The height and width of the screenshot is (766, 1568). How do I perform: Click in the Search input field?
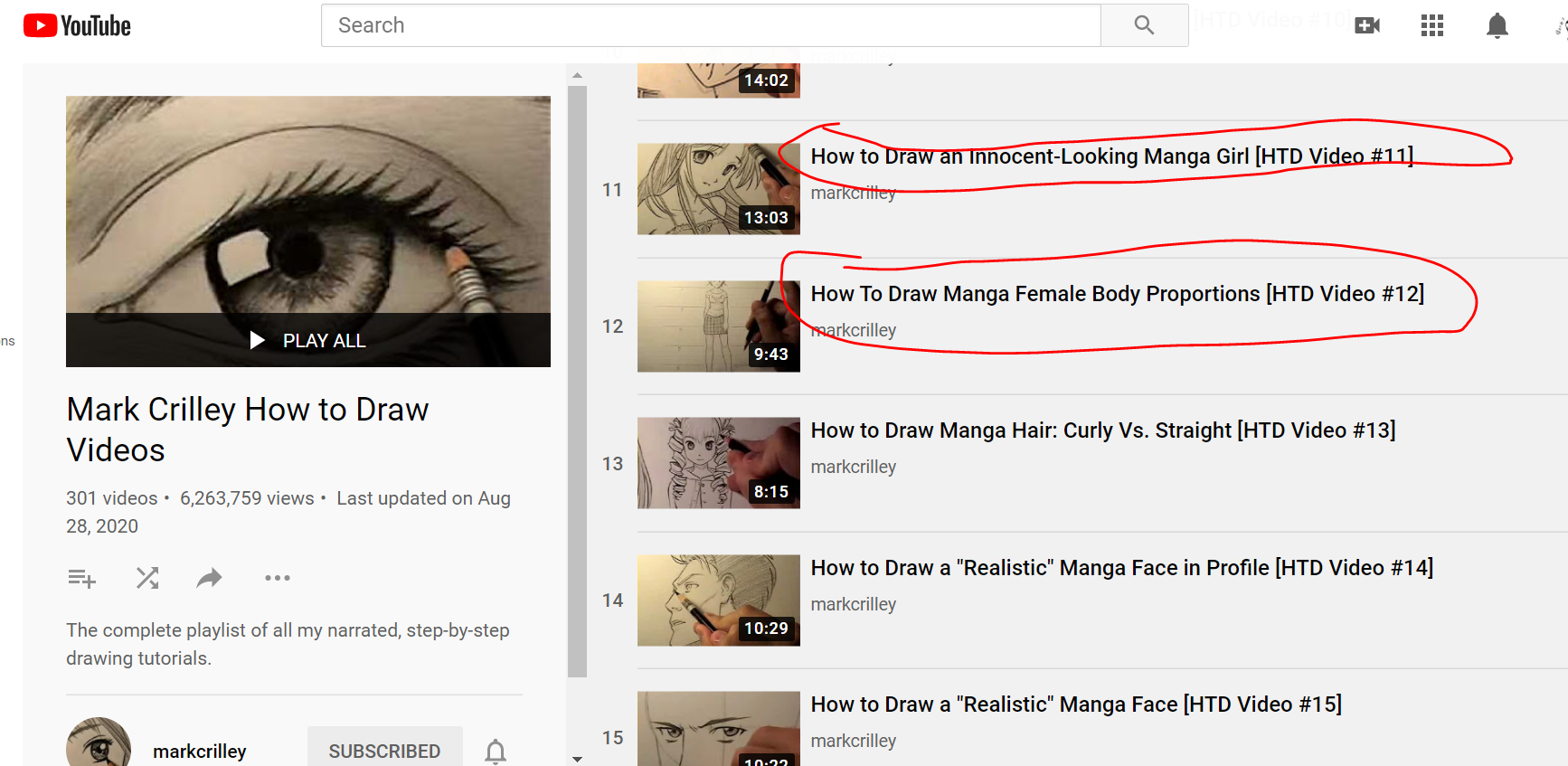[710, 25]
